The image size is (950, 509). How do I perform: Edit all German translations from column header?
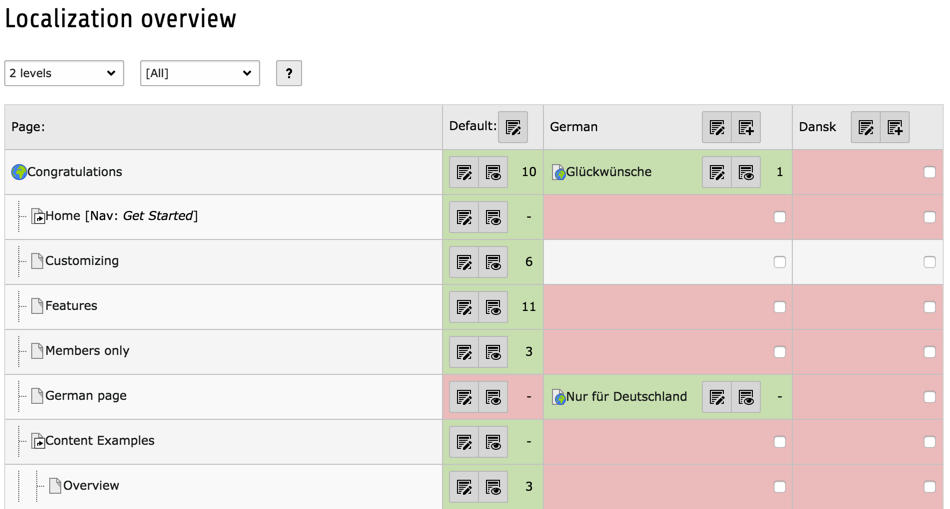pyautogui.click(x=717, y=127)
